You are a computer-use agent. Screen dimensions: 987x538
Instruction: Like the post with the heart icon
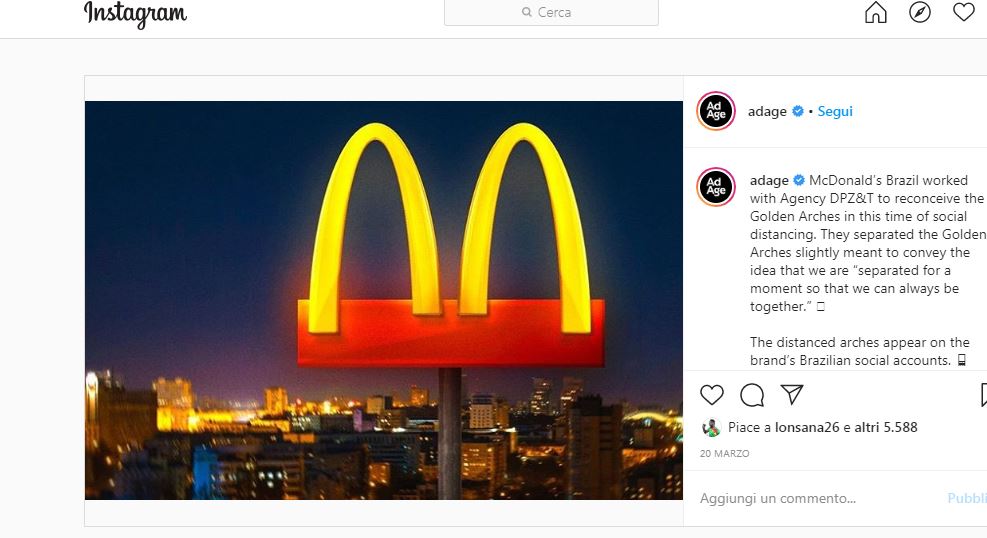(x=712, y=395)
